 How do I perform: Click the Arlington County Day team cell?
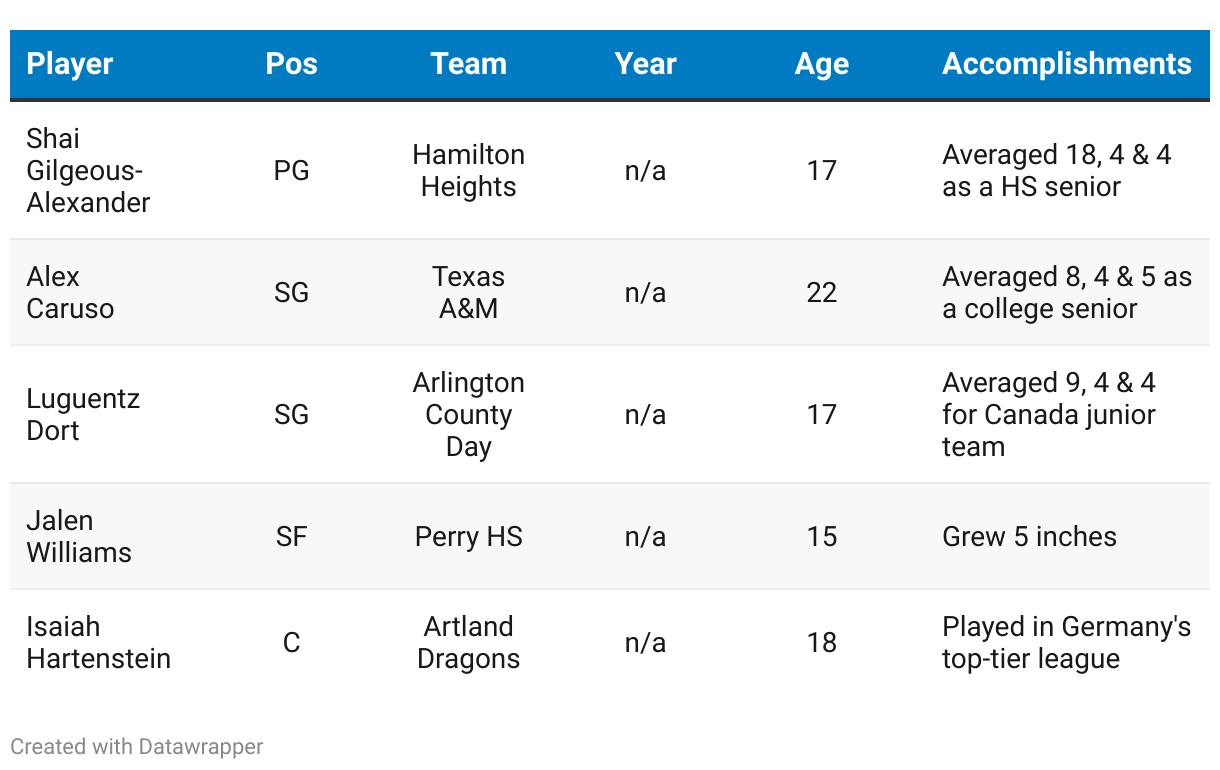[x=468, y=414]
